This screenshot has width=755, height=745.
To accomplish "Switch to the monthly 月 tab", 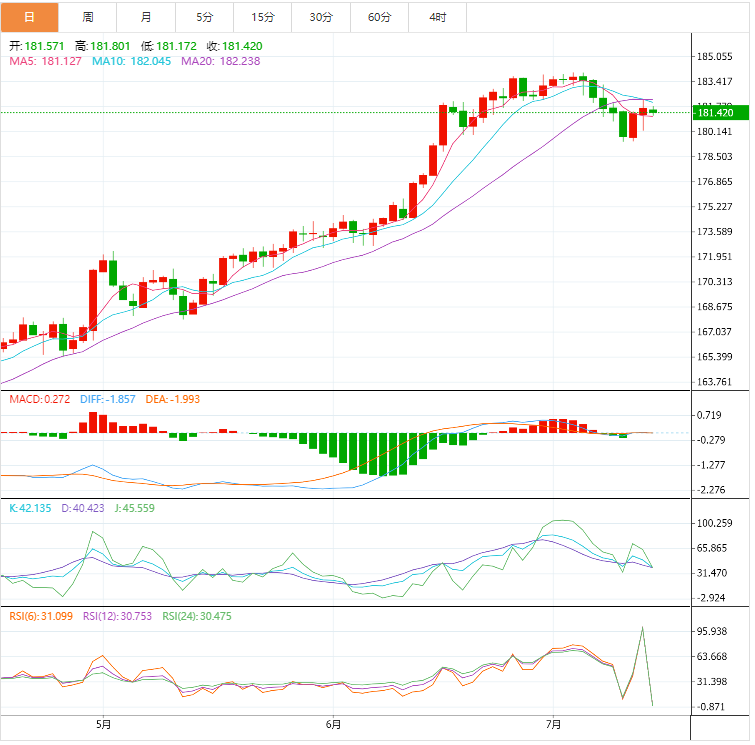I will pos(146,17).
